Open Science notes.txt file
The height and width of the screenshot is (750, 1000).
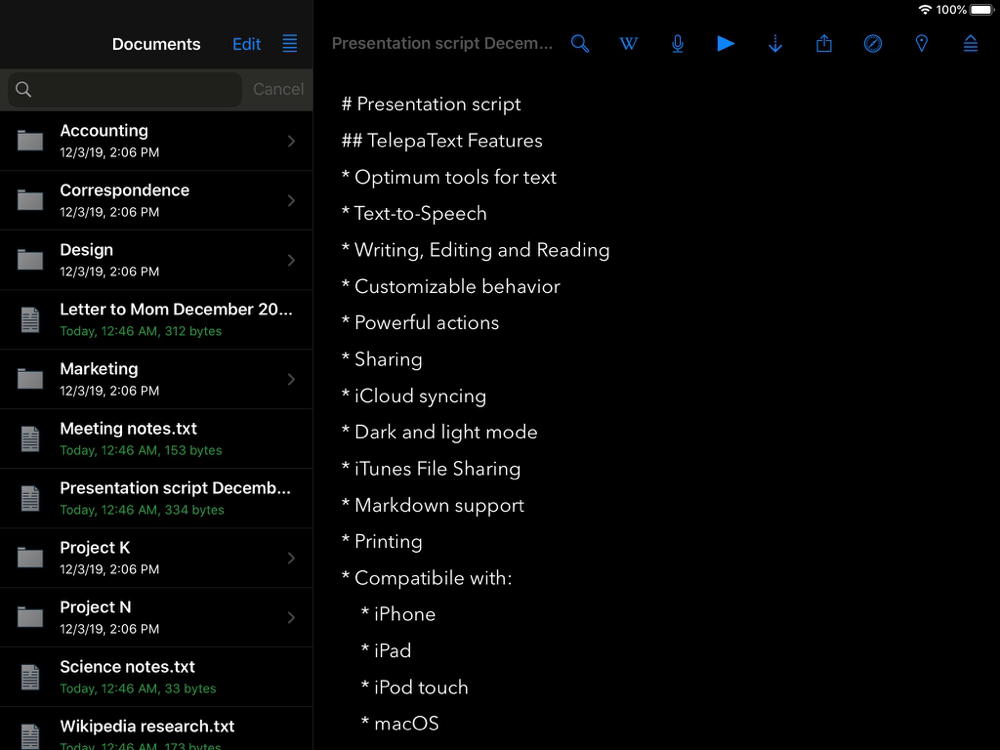click(156, 677)
